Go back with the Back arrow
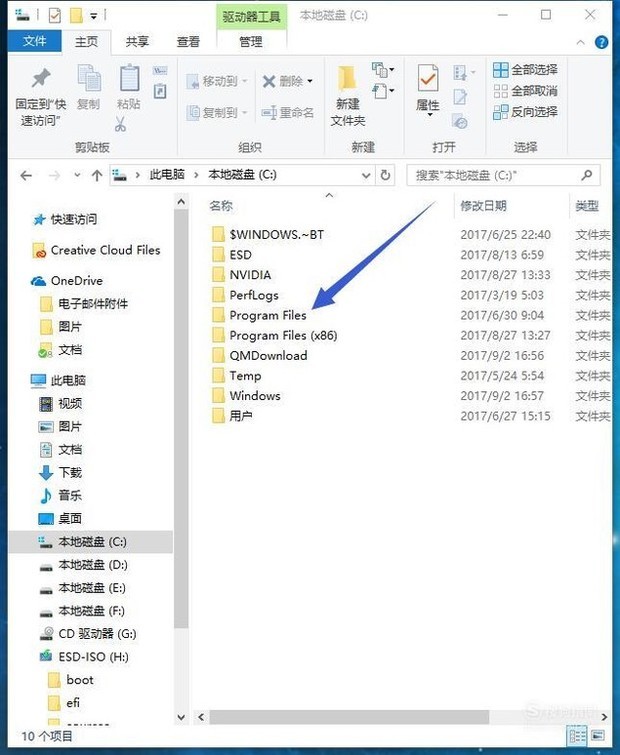 click(x=26, y=176)
